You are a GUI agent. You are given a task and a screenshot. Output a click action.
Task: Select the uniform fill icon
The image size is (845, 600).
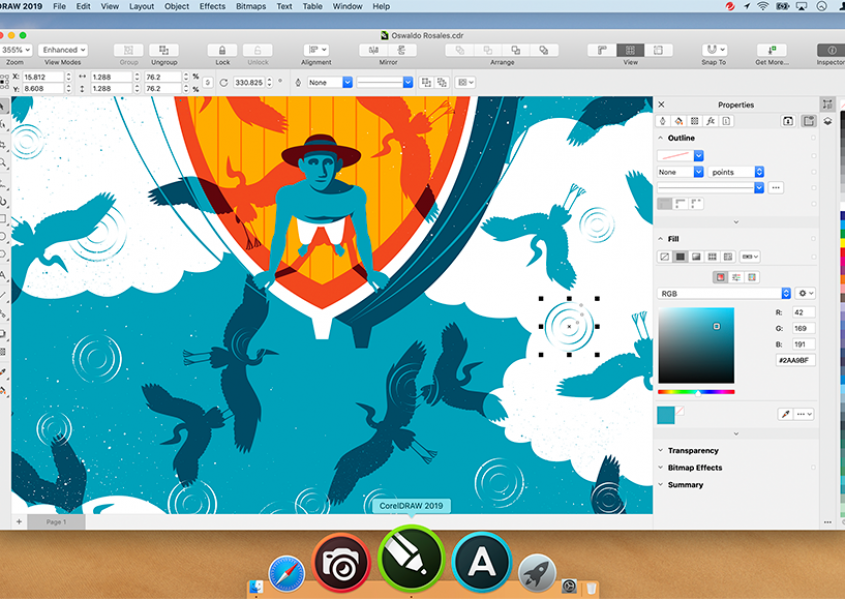click(680, 257)
